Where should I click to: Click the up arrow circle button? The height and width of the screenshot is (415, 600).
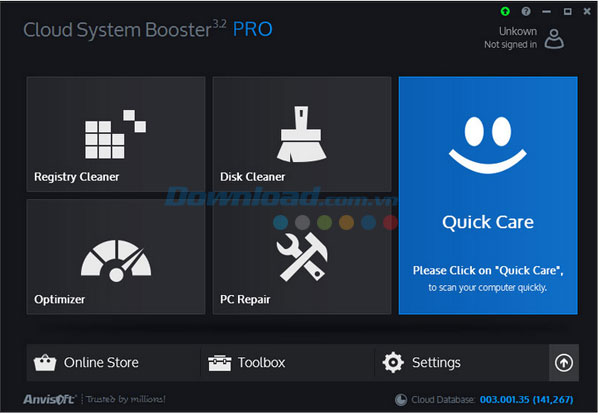click(564, 363)
